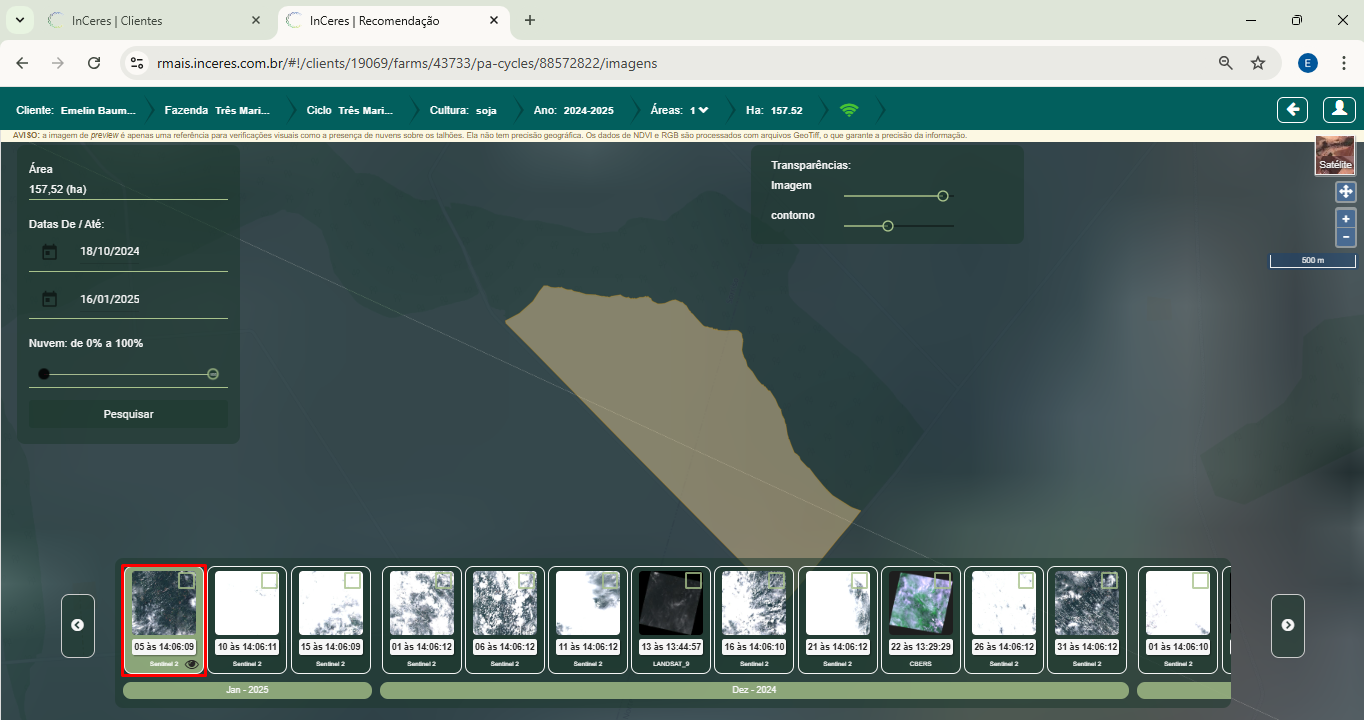Zoom out the map with minus button
The height and width of the screenshot is (720, 1364).
[1345, 237]
